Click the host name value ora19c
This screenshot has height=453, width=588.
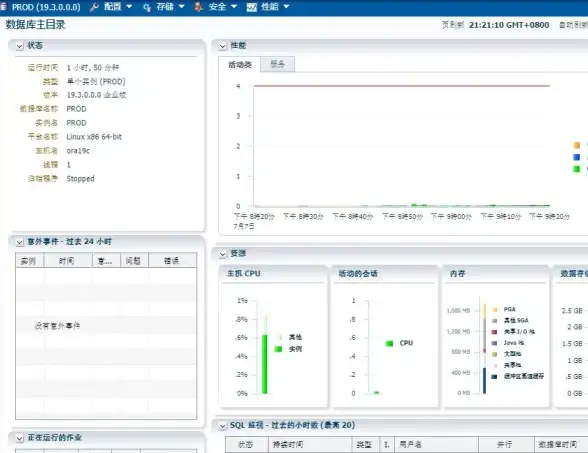(78, 151)
